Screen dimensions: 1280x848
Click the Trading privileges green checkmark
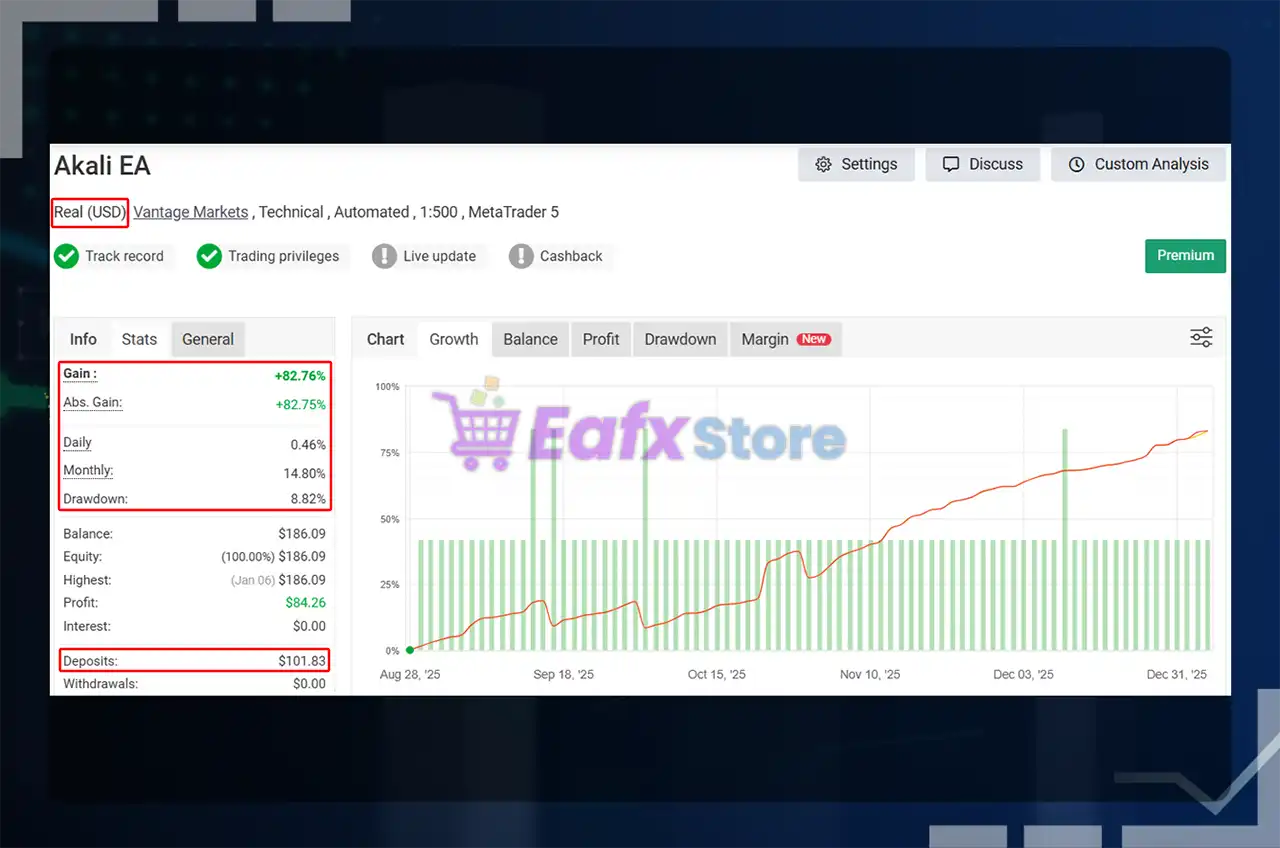point(209,257)
